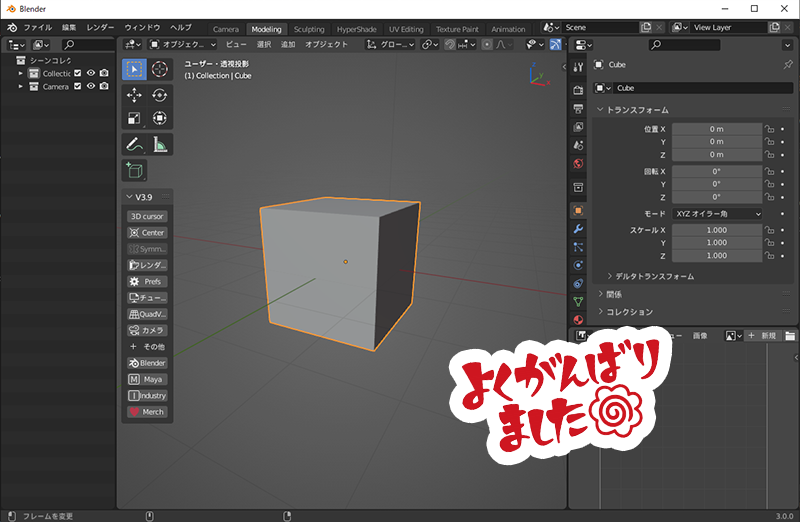Collapse the V3.9 panel
Viewport: 800px width, 522px height.
pos(128,197)
